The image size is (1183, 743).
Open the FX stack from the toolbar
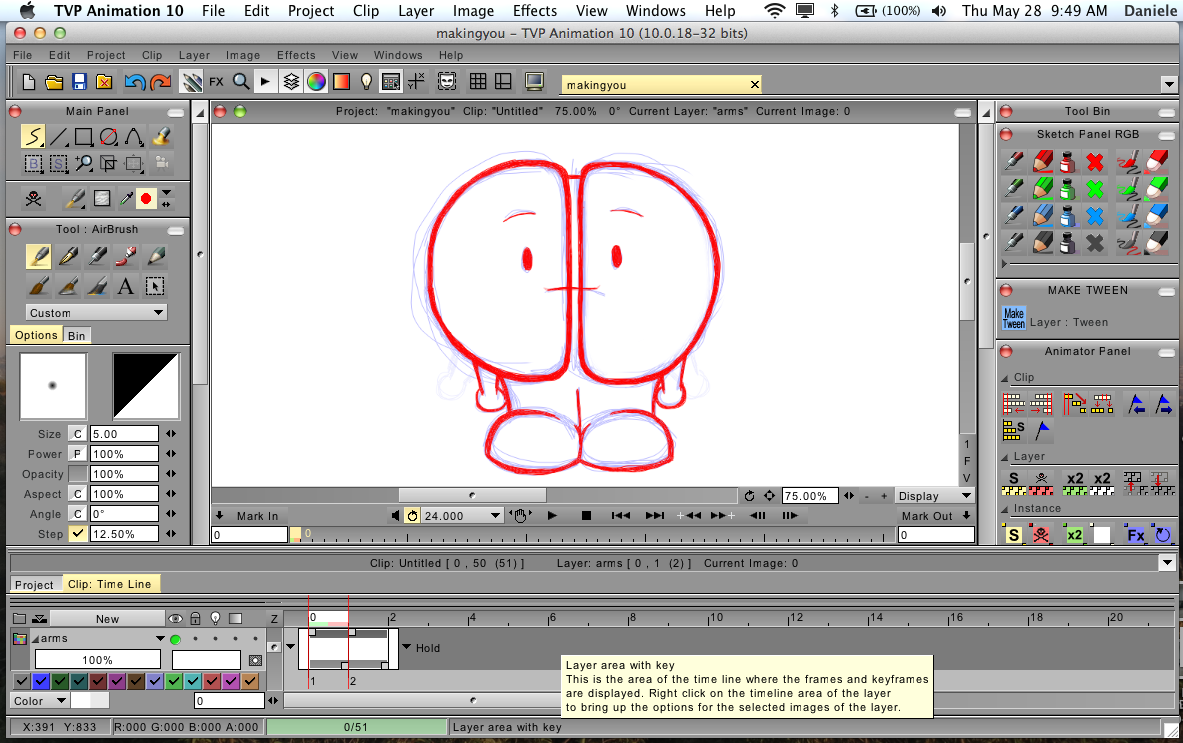coord(217,81)
